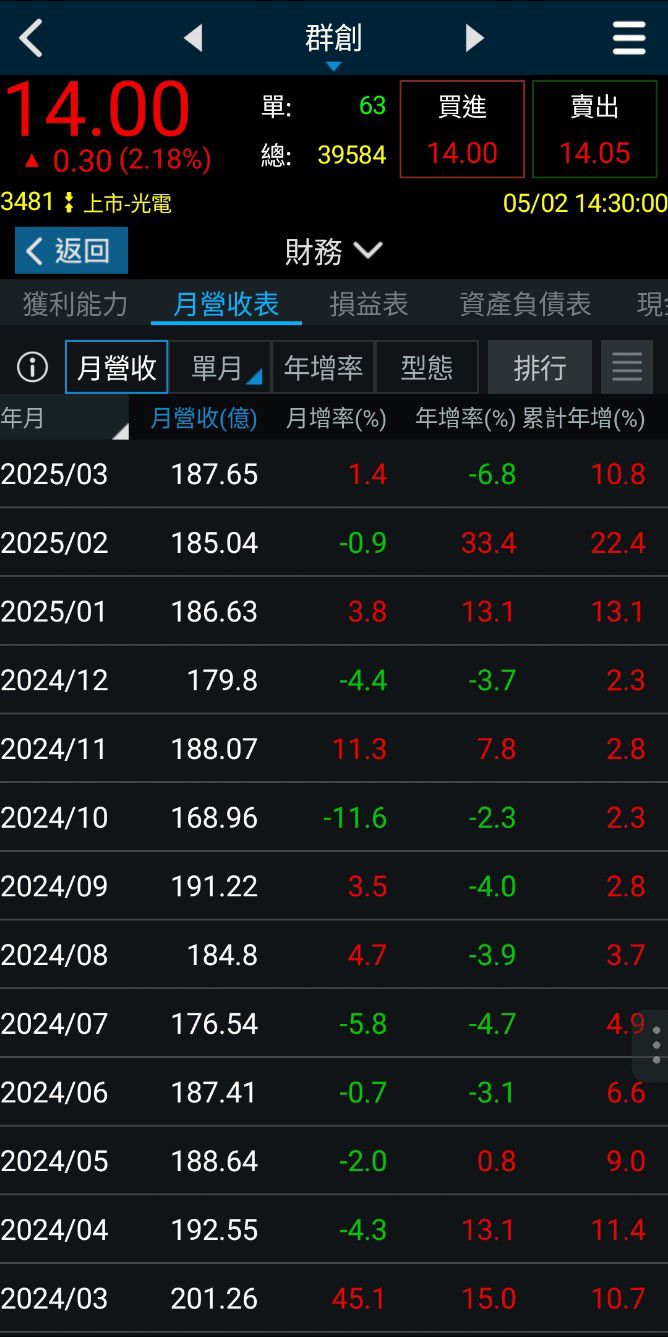This screenshot has width=668, height=1337.
Task: Select the 2024/06 row date
Action: [x=54, y=1092]
